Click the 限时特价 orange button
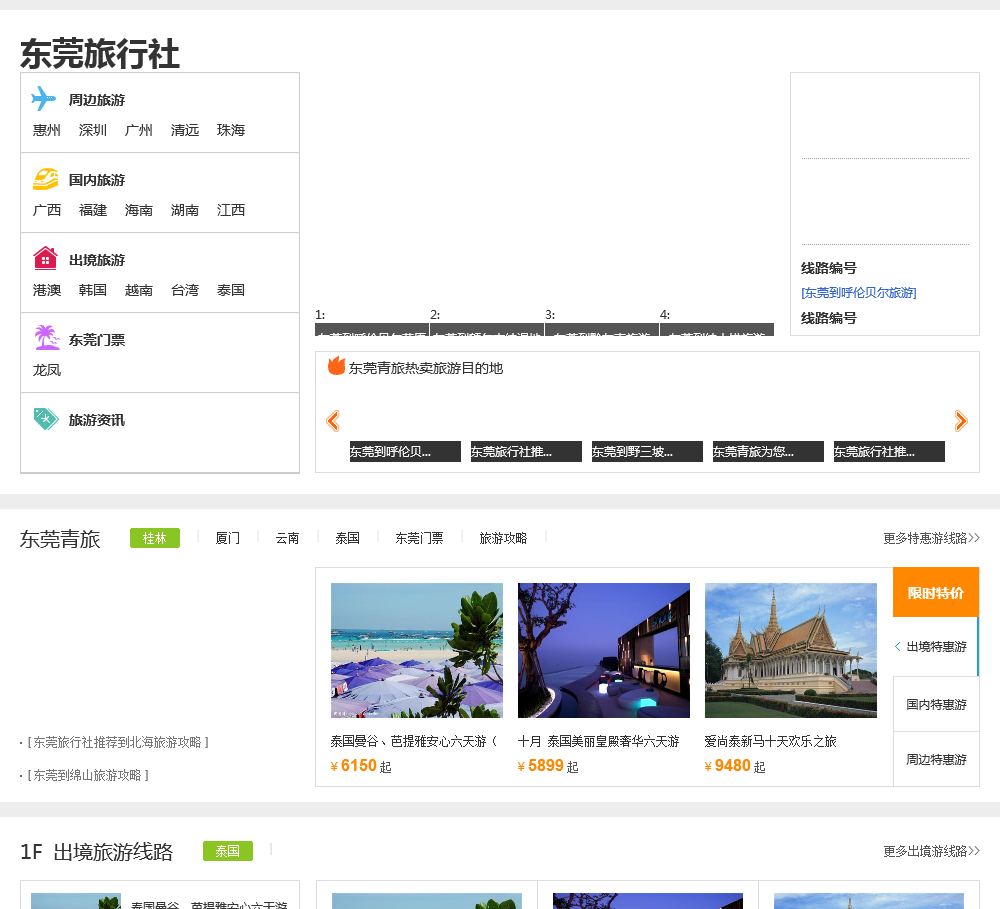This screenshot has width=1000, height=909. click(935, 593)
